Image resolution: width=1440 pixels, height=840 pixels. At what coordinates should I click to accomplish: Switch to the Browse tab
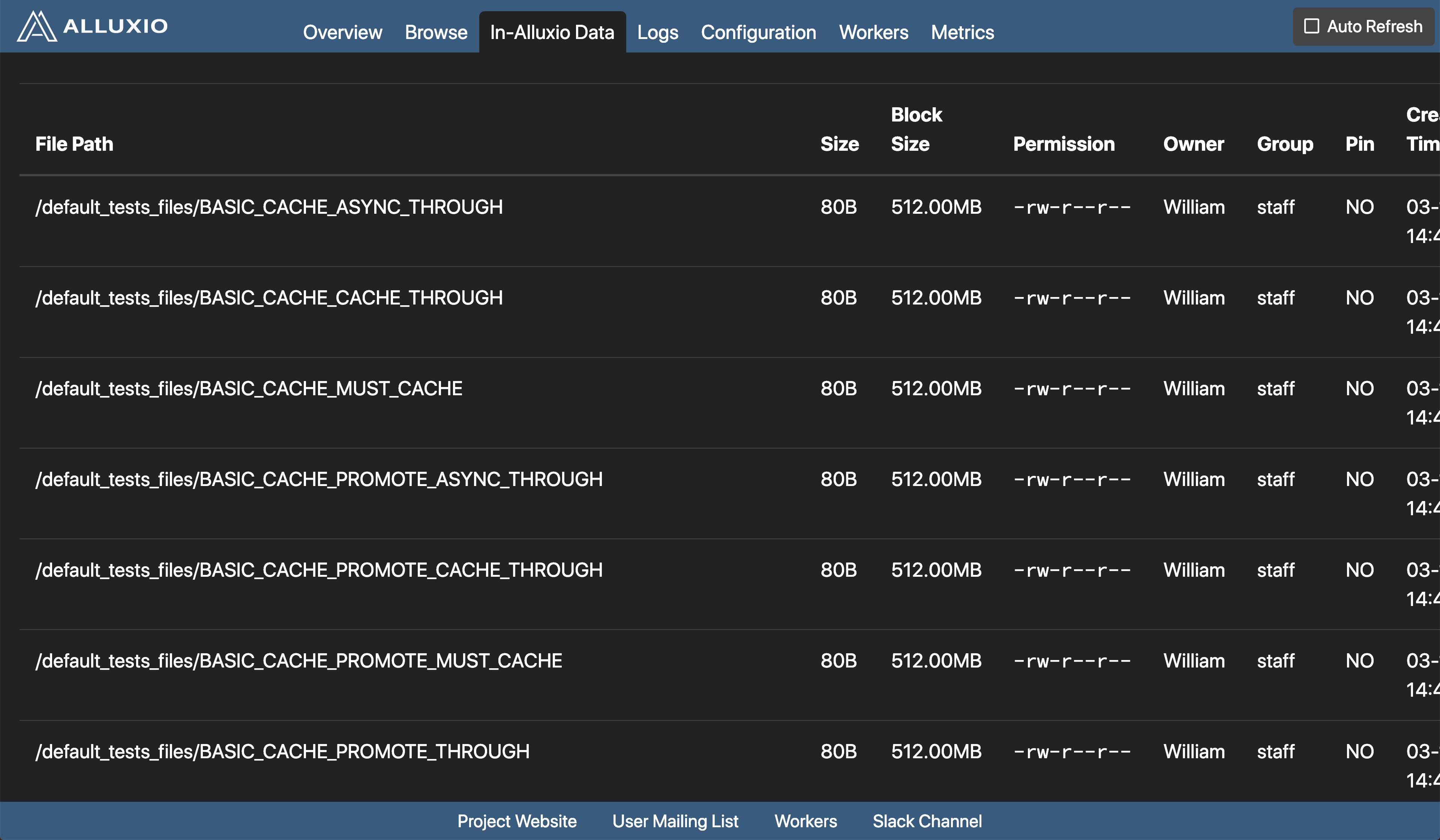click(435, 33)
